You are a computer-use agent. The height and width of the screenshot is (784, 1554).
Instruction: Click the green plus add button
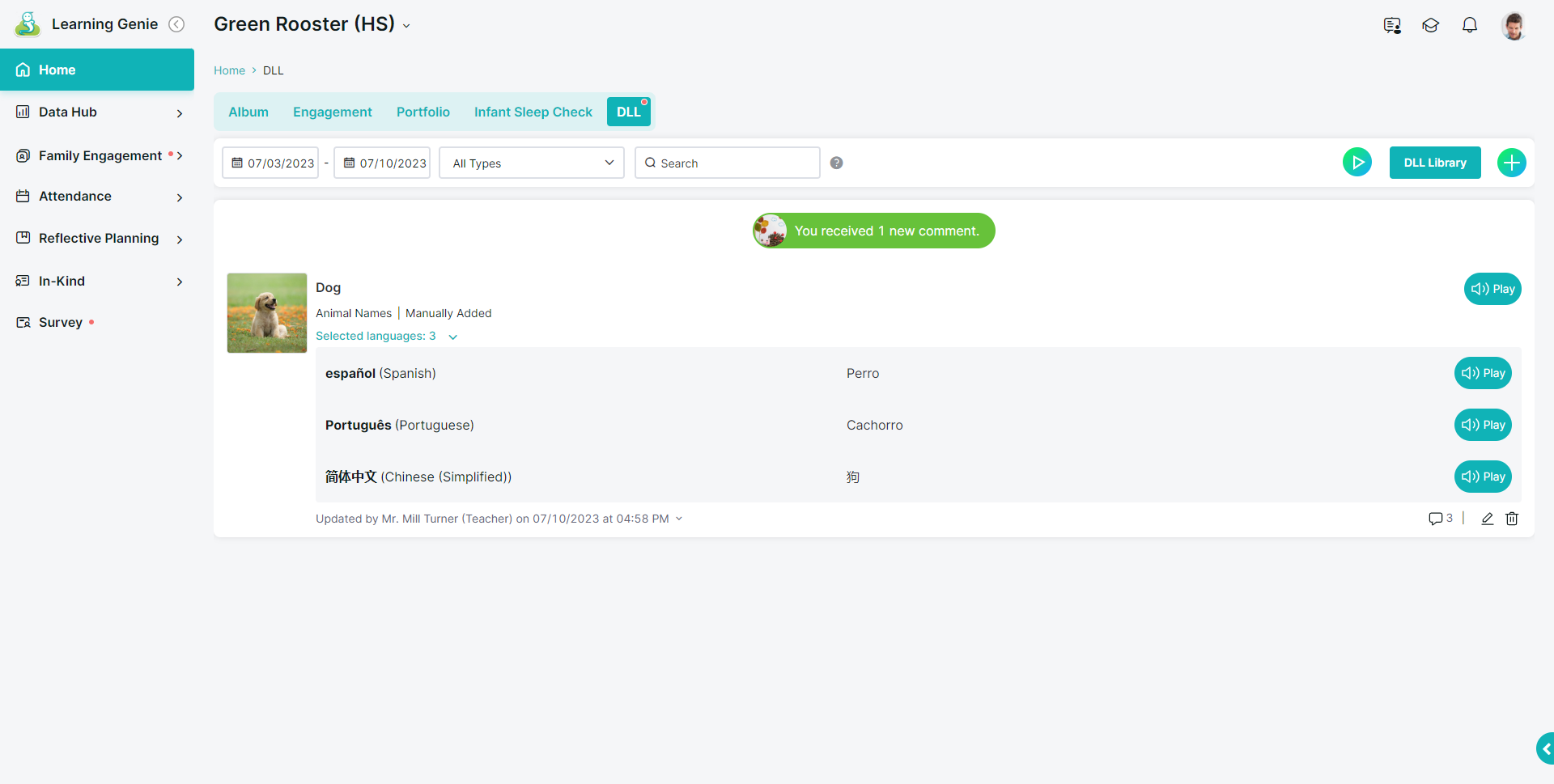click(x=1511, y=163)
